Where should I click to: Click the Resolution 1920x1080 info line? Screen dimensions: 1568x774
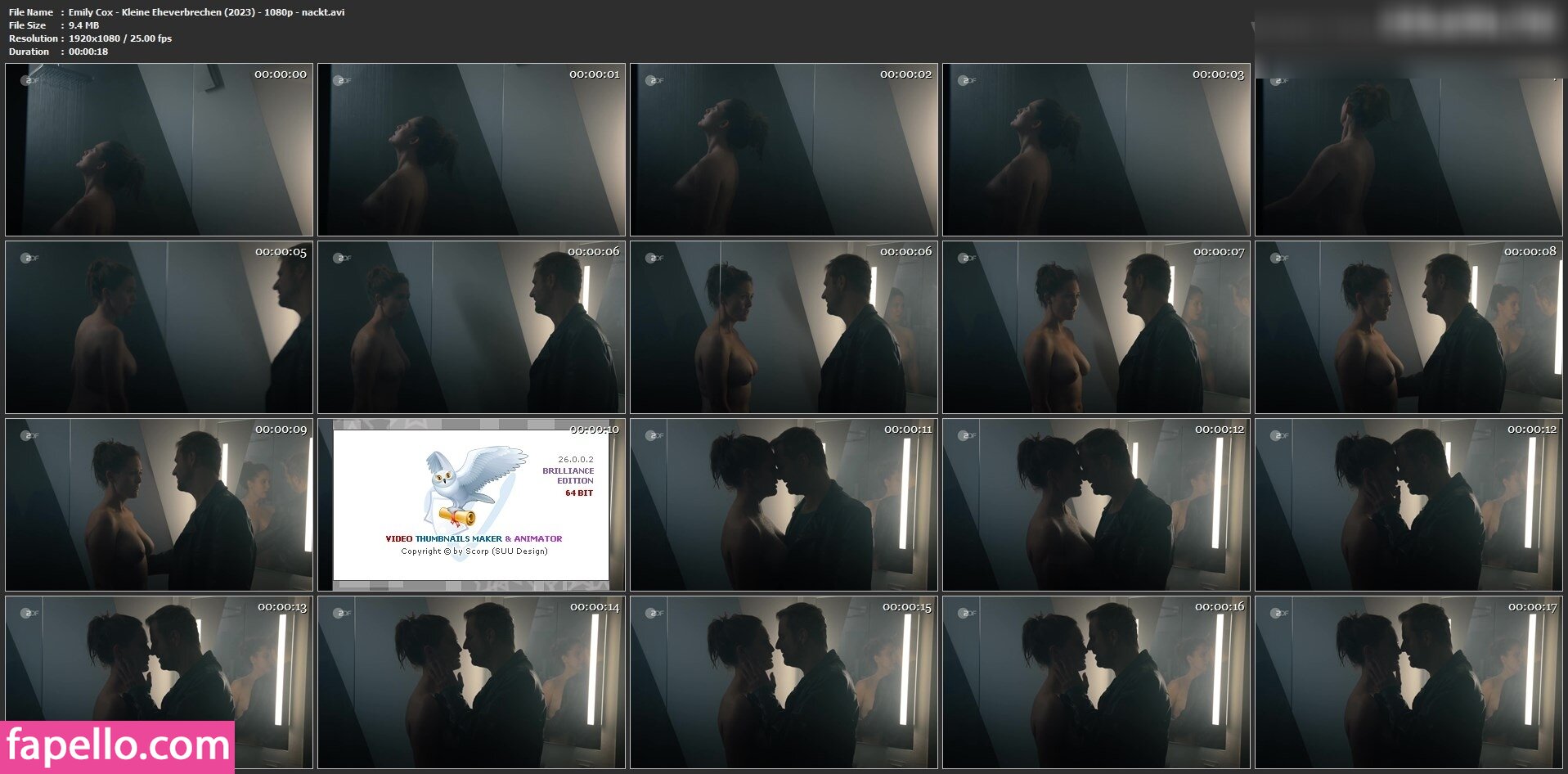click(x=90, y=38)
